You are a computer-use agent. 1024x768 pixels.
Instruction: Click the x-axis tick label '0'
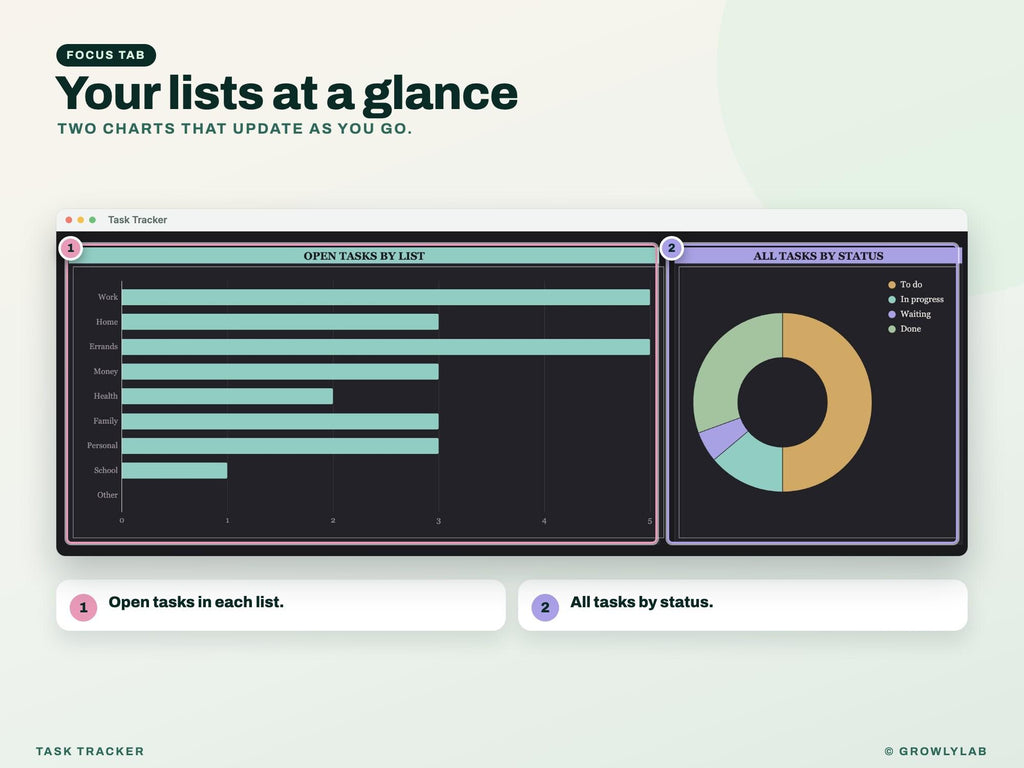pyautogui.click(x=121, y=520)
